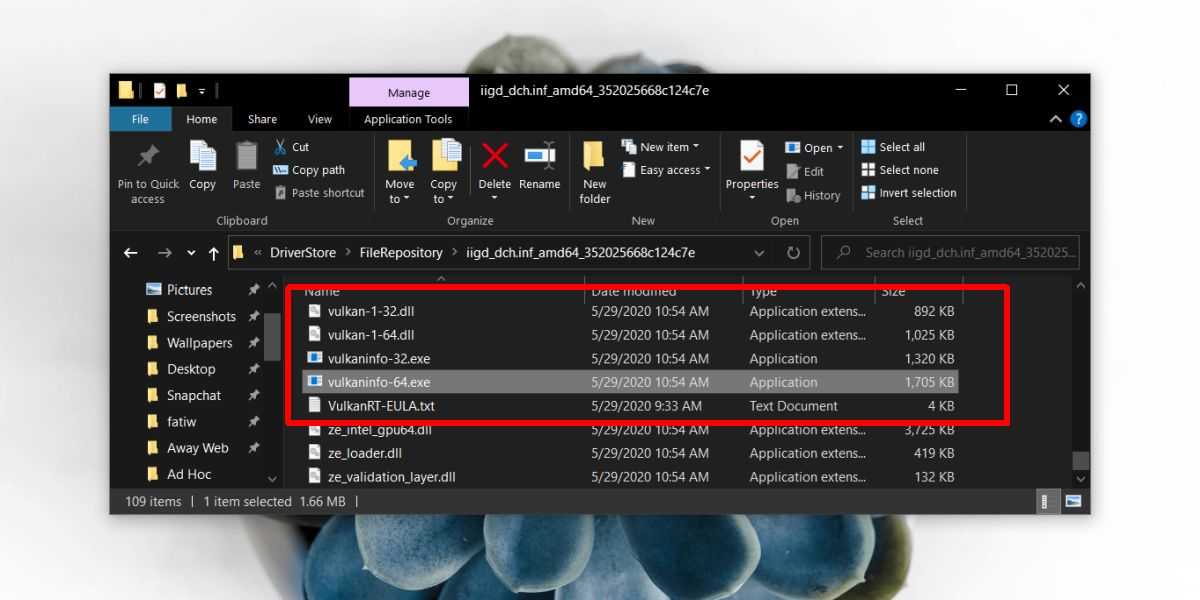Image resolution: width=1200 pixels, height=600 pixels.
Task: Expand address bar history dropdown chevron
Action: (x=759, y=253)
